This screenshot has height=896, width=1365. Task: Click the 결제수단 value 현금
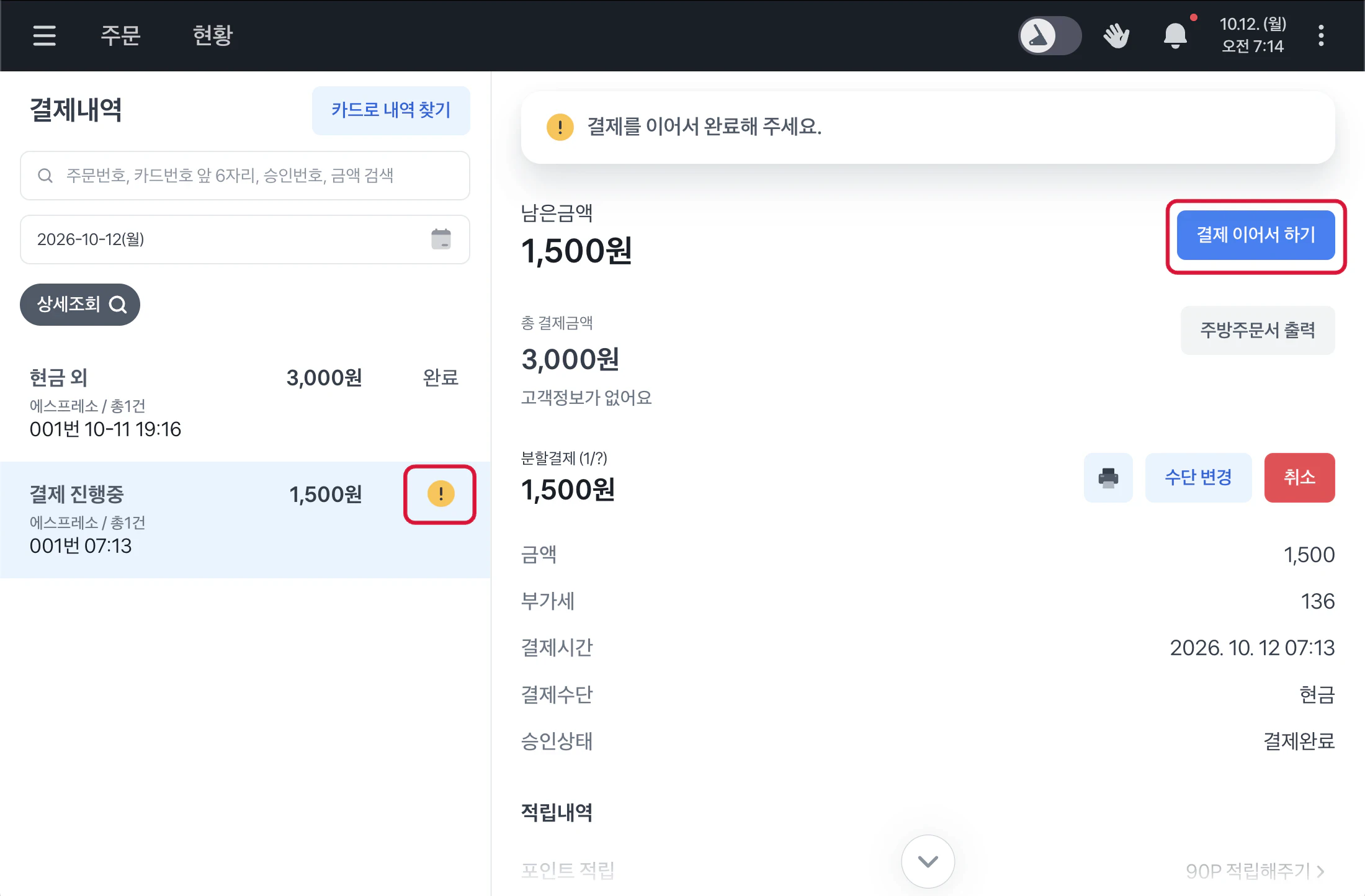1317,694
